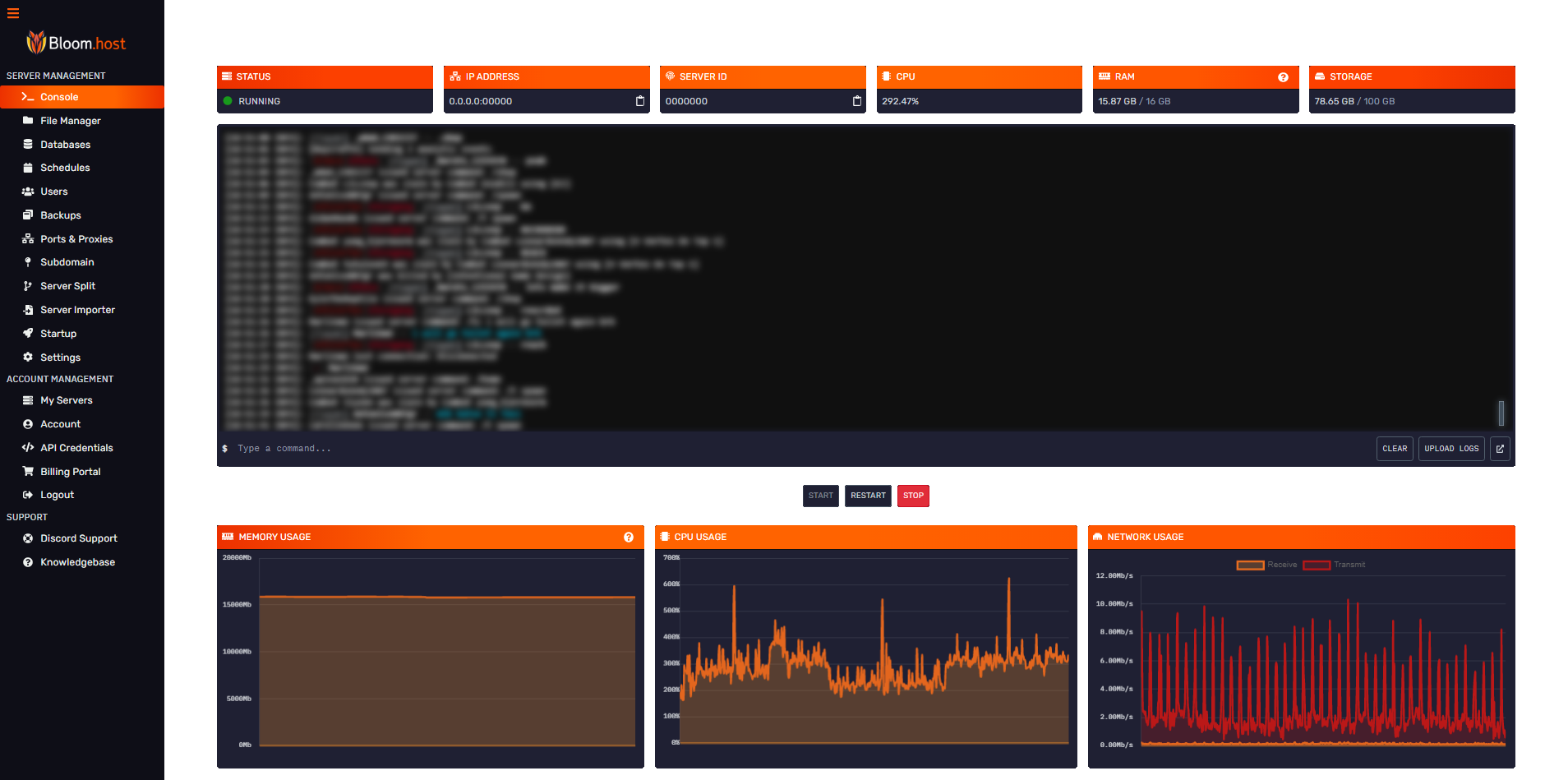Click the Upload Logs button
1568x780 pixels.
1451,449
